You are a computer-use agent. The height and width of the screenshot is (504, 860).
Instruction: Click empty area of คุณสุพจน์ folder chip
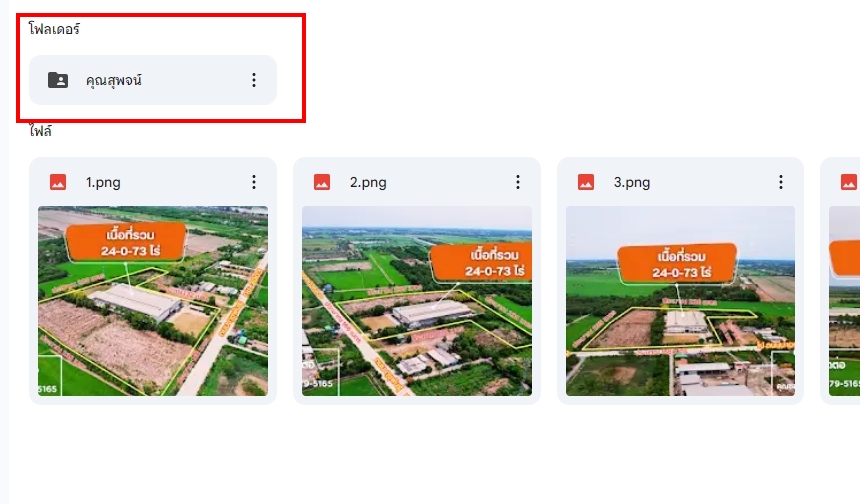[192, 80]
